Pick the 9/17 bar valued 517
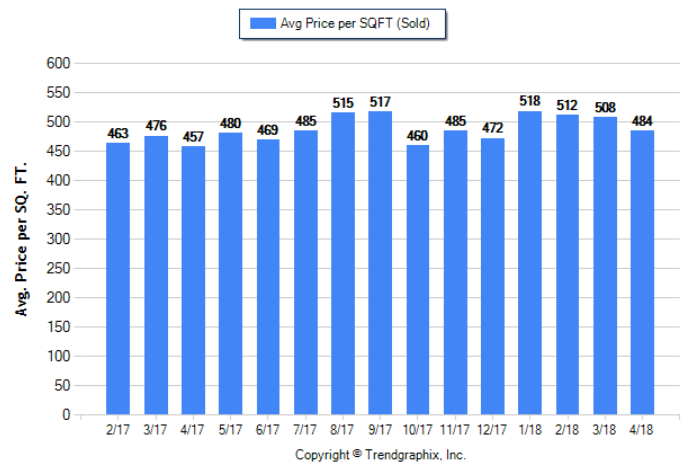Screen dimensions: 699x472 click(x=380, y=263)
